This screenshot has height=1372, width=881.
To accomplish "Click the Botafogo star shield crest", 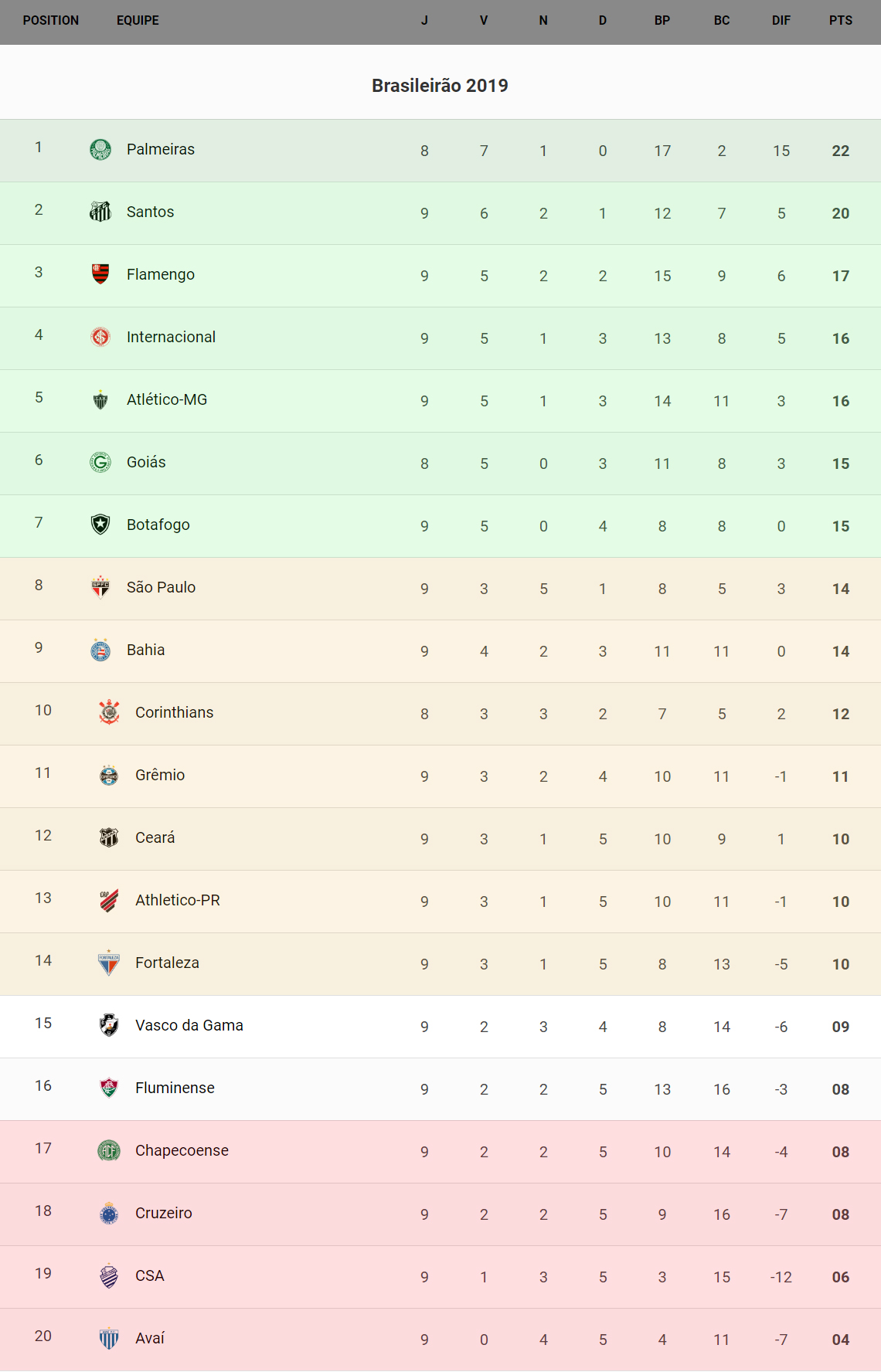I will 100,525.
